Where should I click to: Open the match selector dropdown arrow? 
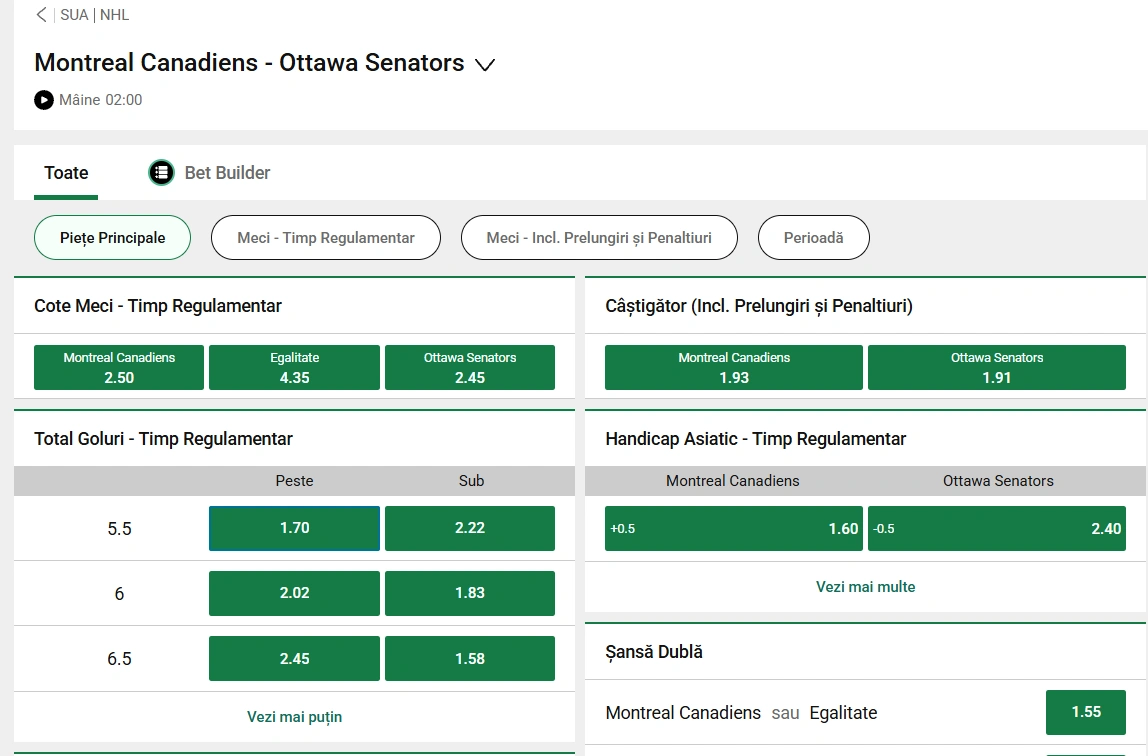(x=486, y=64)
